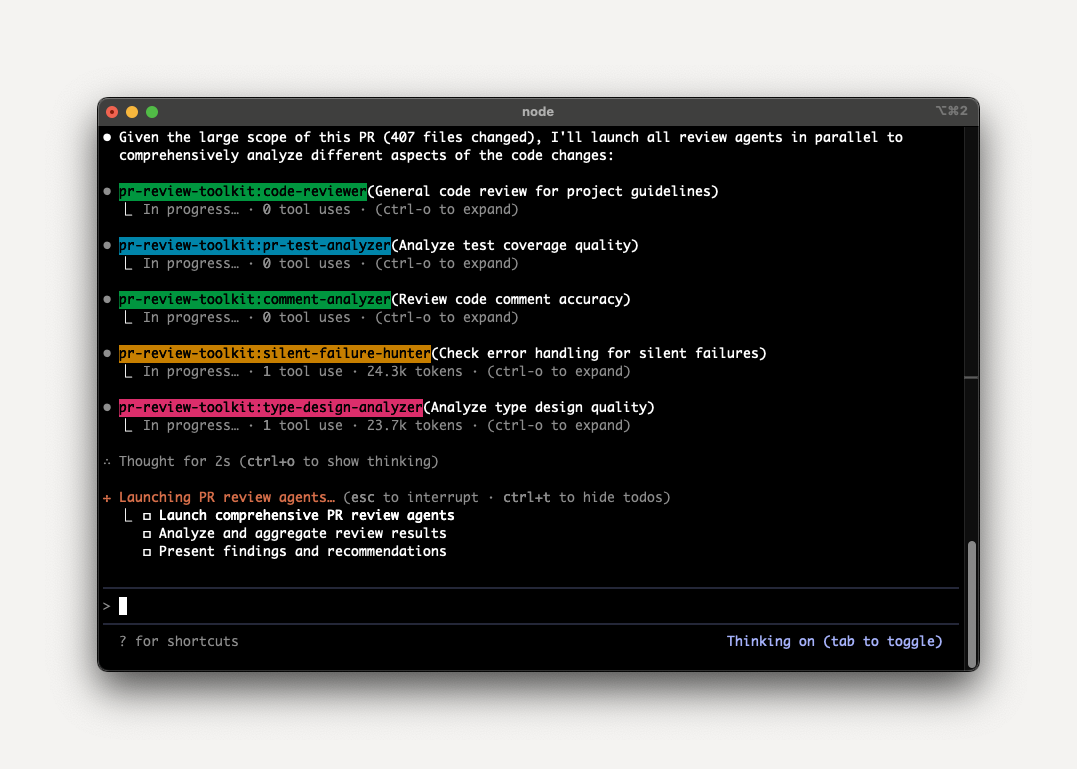The image size is (1077, 769).
Task: Click the status dot beside code-reviewer agent
Action: [108, 190]
